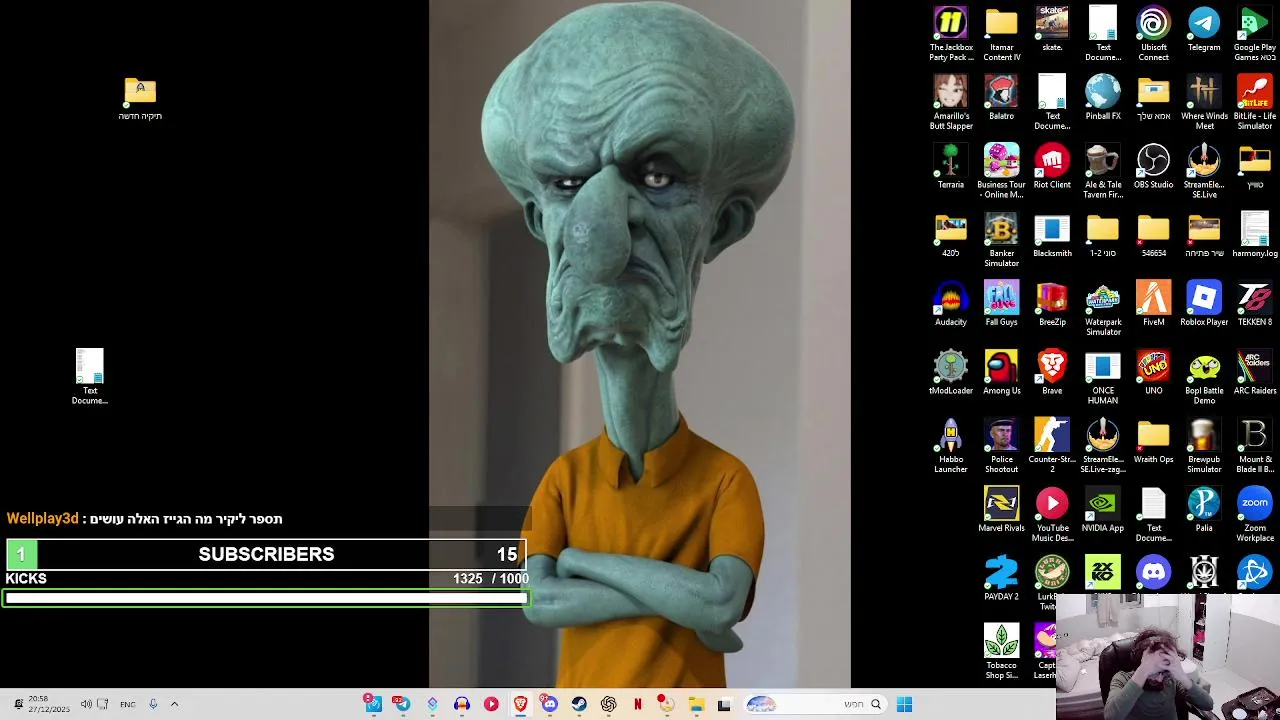
Task: Open YouTube Music Desktop shortcut
Action: click(1052, 515)
